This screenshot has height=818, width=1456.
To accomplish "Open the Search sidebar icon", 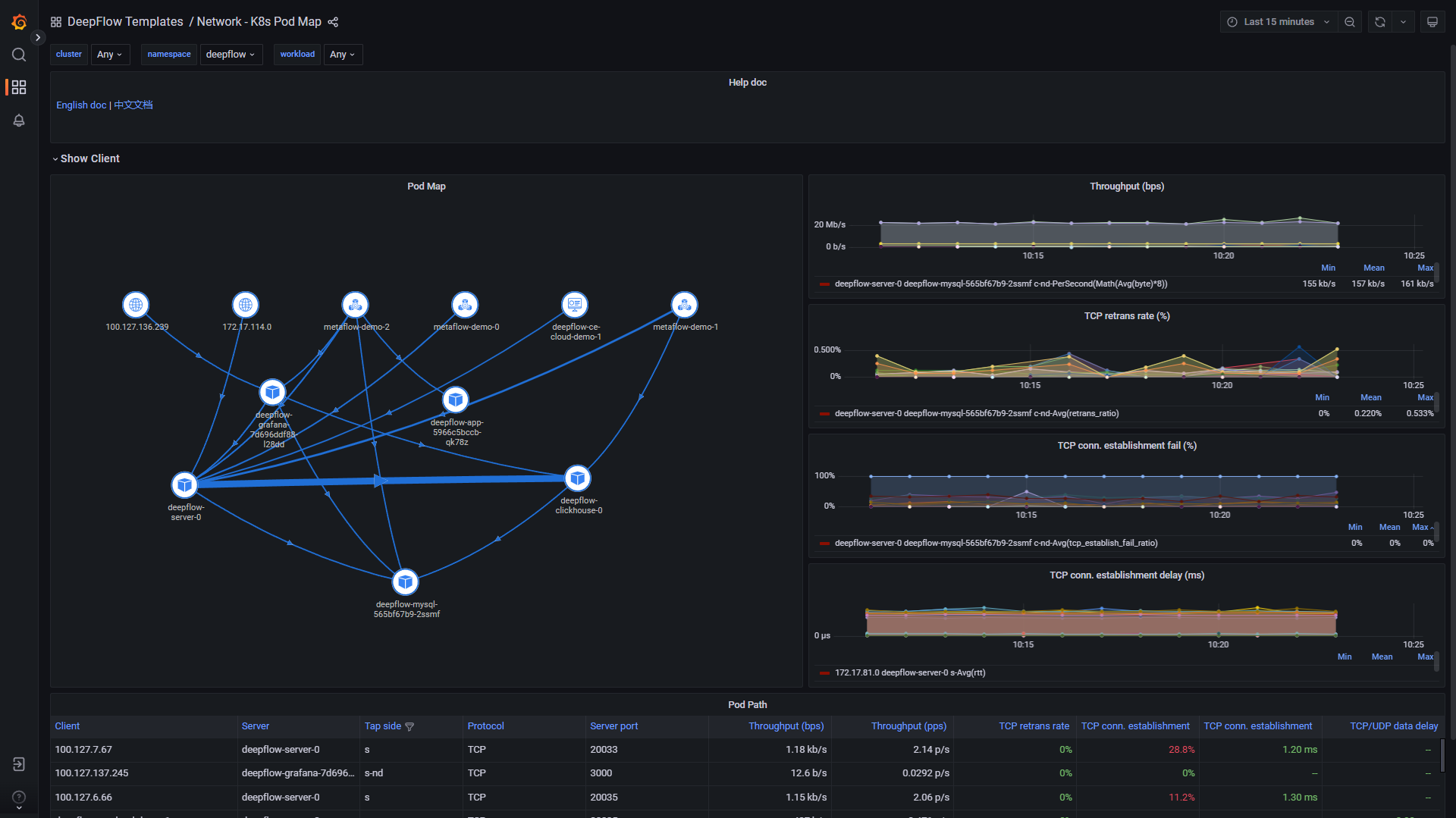I will (x=19, y=54).
